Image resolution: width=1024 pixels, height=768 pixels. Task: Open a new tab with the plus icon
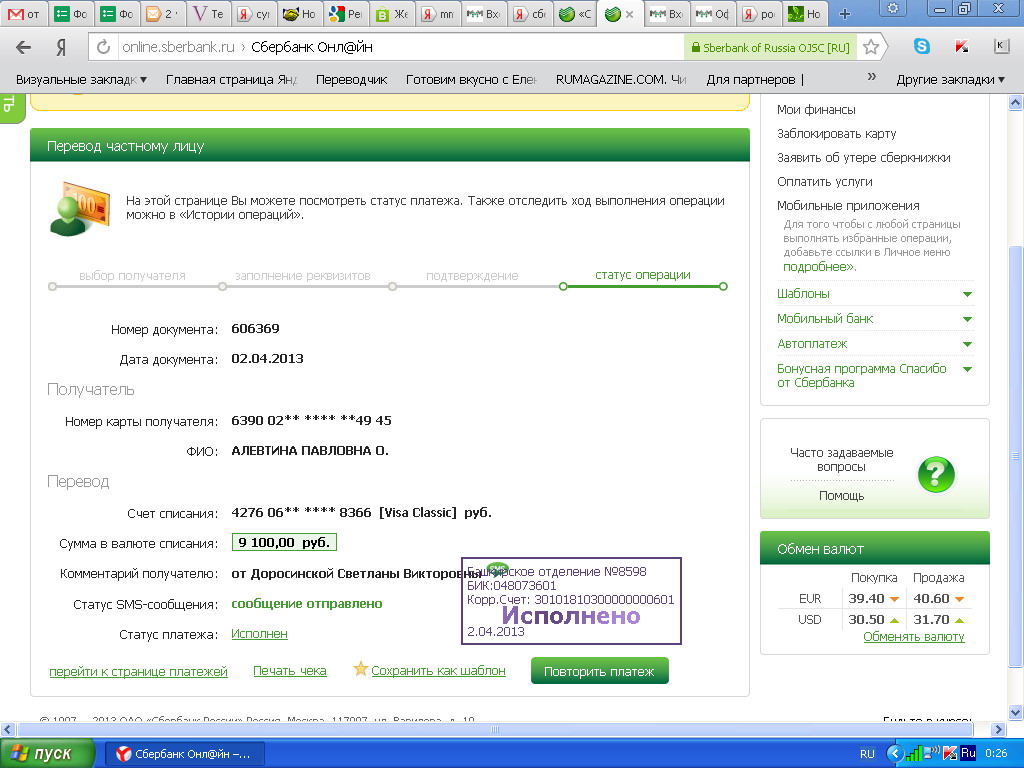[845, 14]
